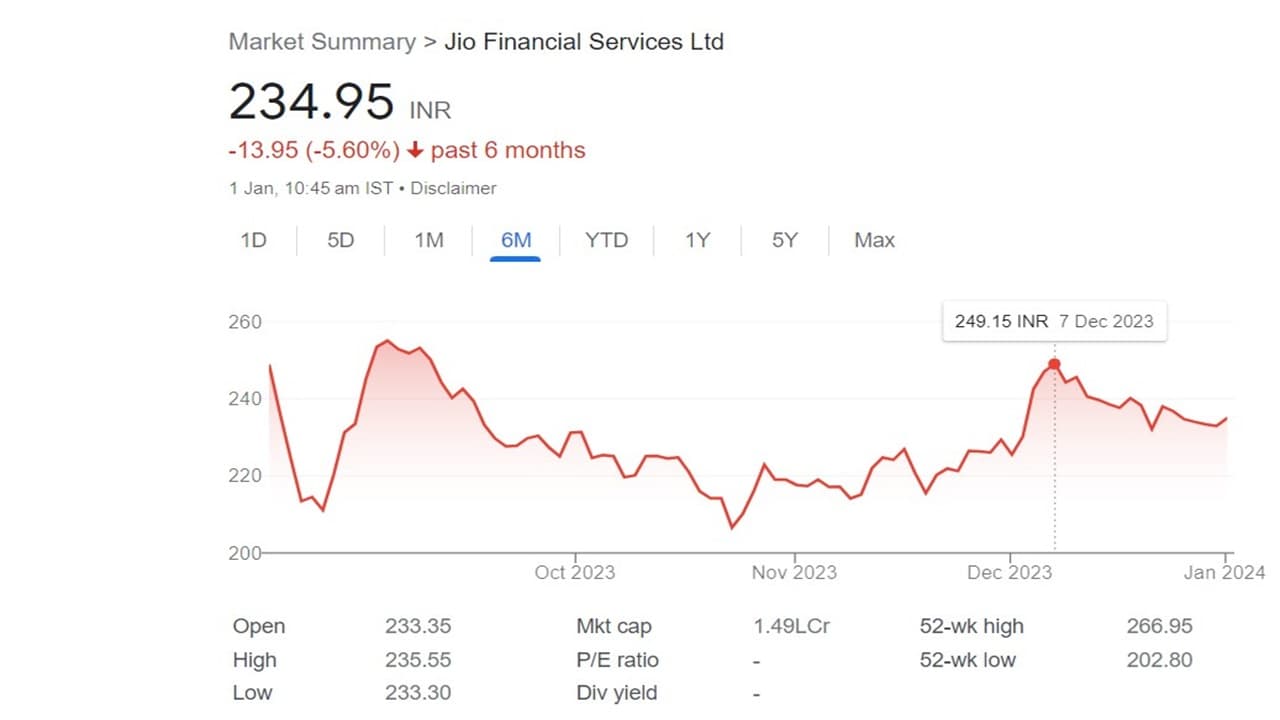This screenshot has width=1280, height=720.
Task: Click the red marker dot on chart
Action: 1054,365
